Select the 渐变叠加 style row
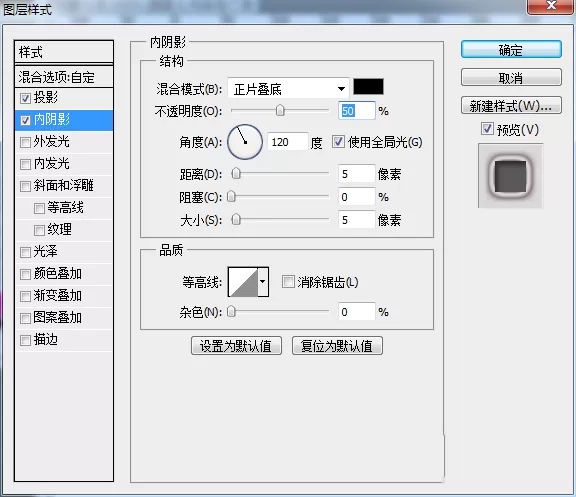 pos(64,296)
